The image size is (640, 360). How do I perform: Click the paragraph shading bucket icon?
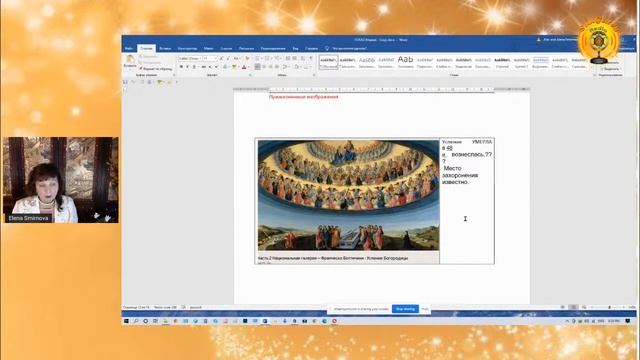pyautogui.click(x=296, y=67)
